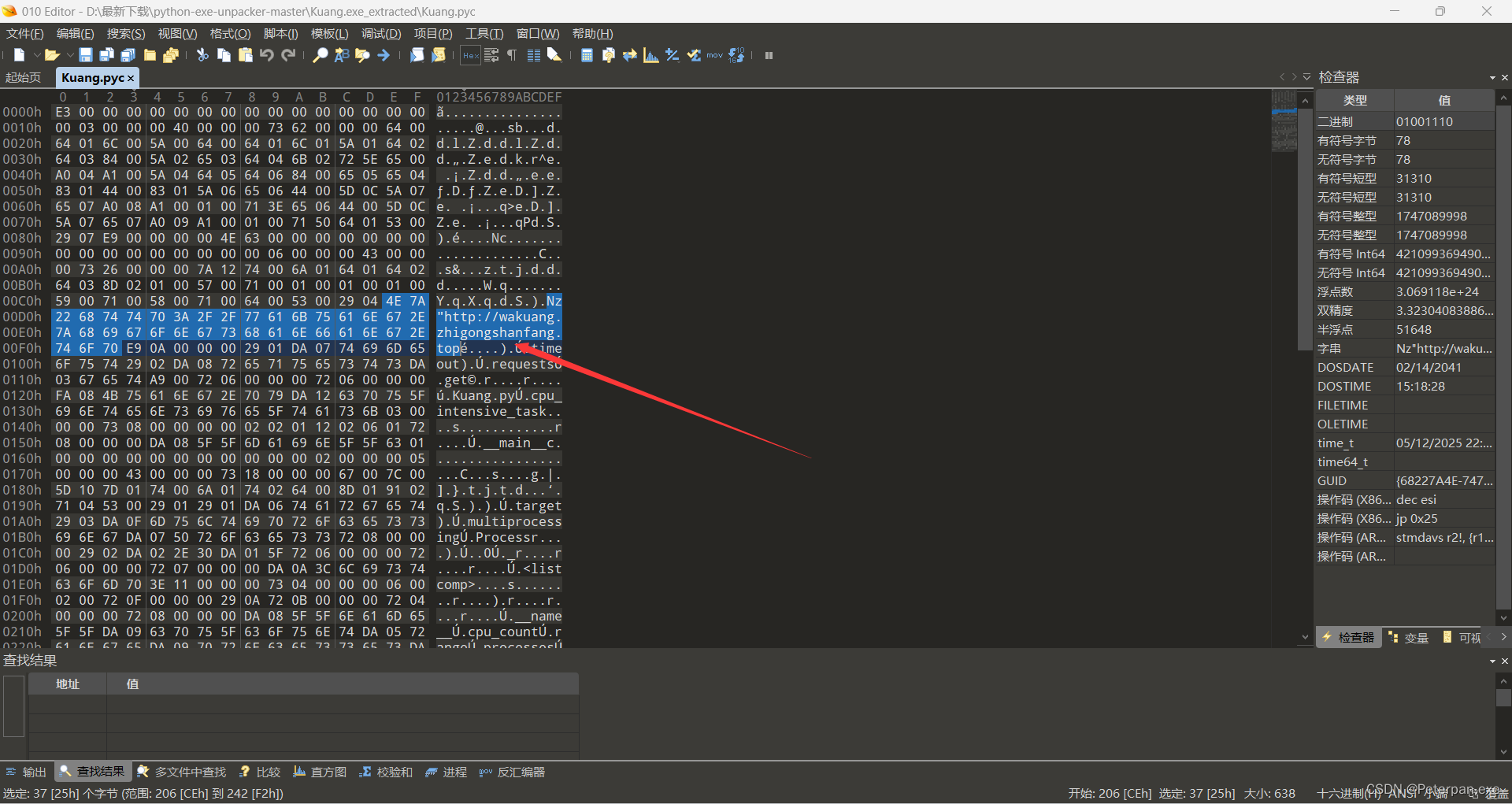This screenshot has height=804, width=1512.
Task: Select the 检查器 bottom tab
Action: tap(1347, 638)
